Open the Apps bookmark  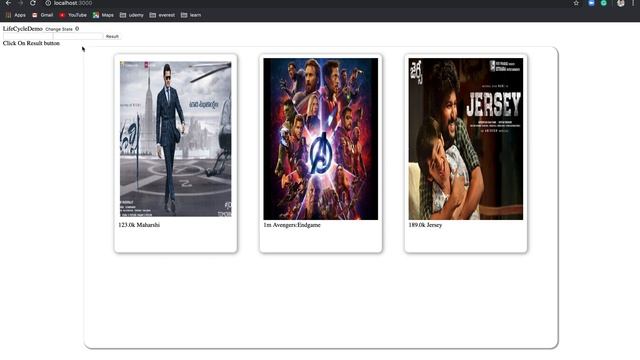click(16, 15)
